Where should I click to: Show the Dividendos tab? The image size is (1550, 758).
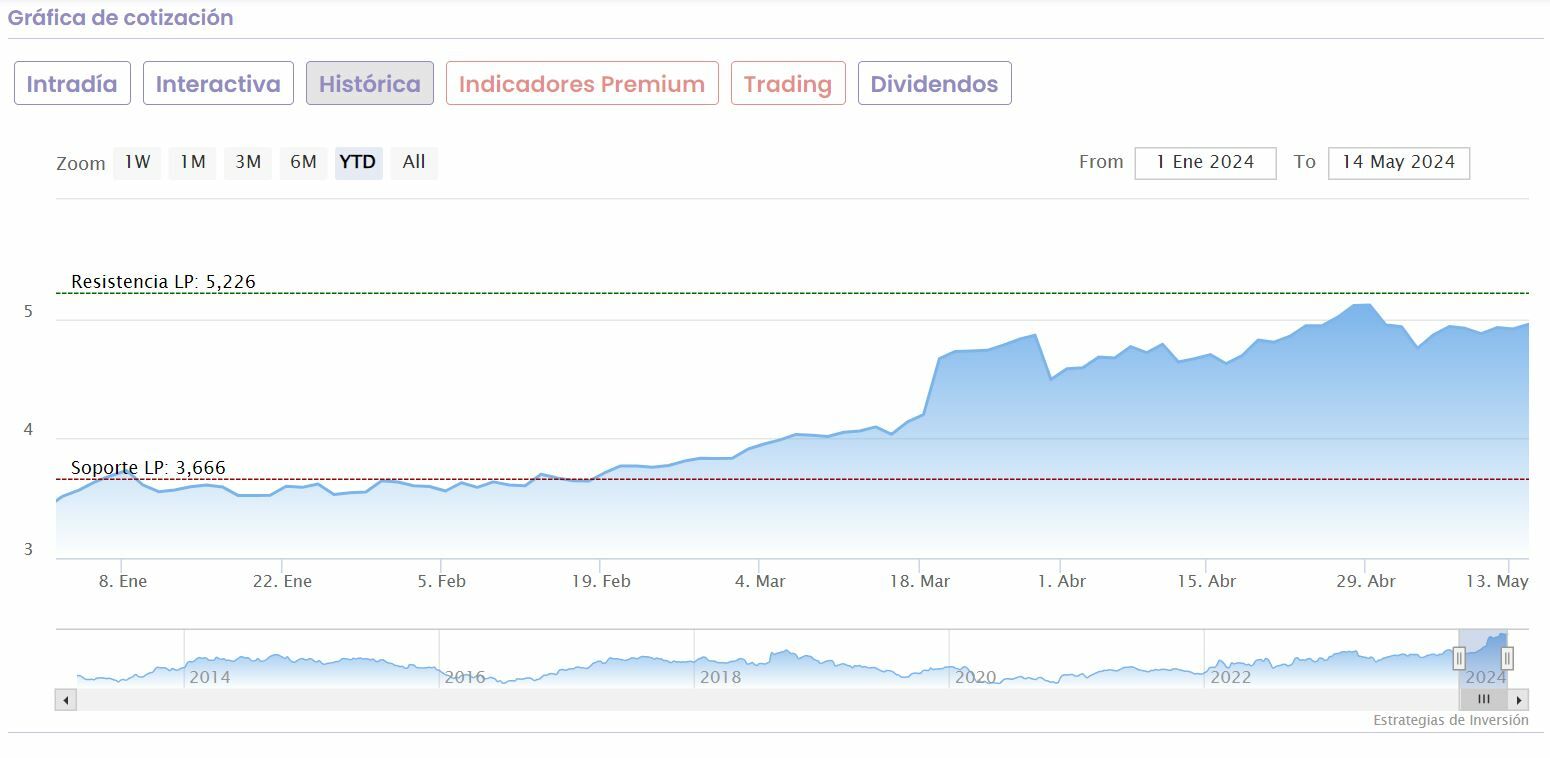coord(934,84)
